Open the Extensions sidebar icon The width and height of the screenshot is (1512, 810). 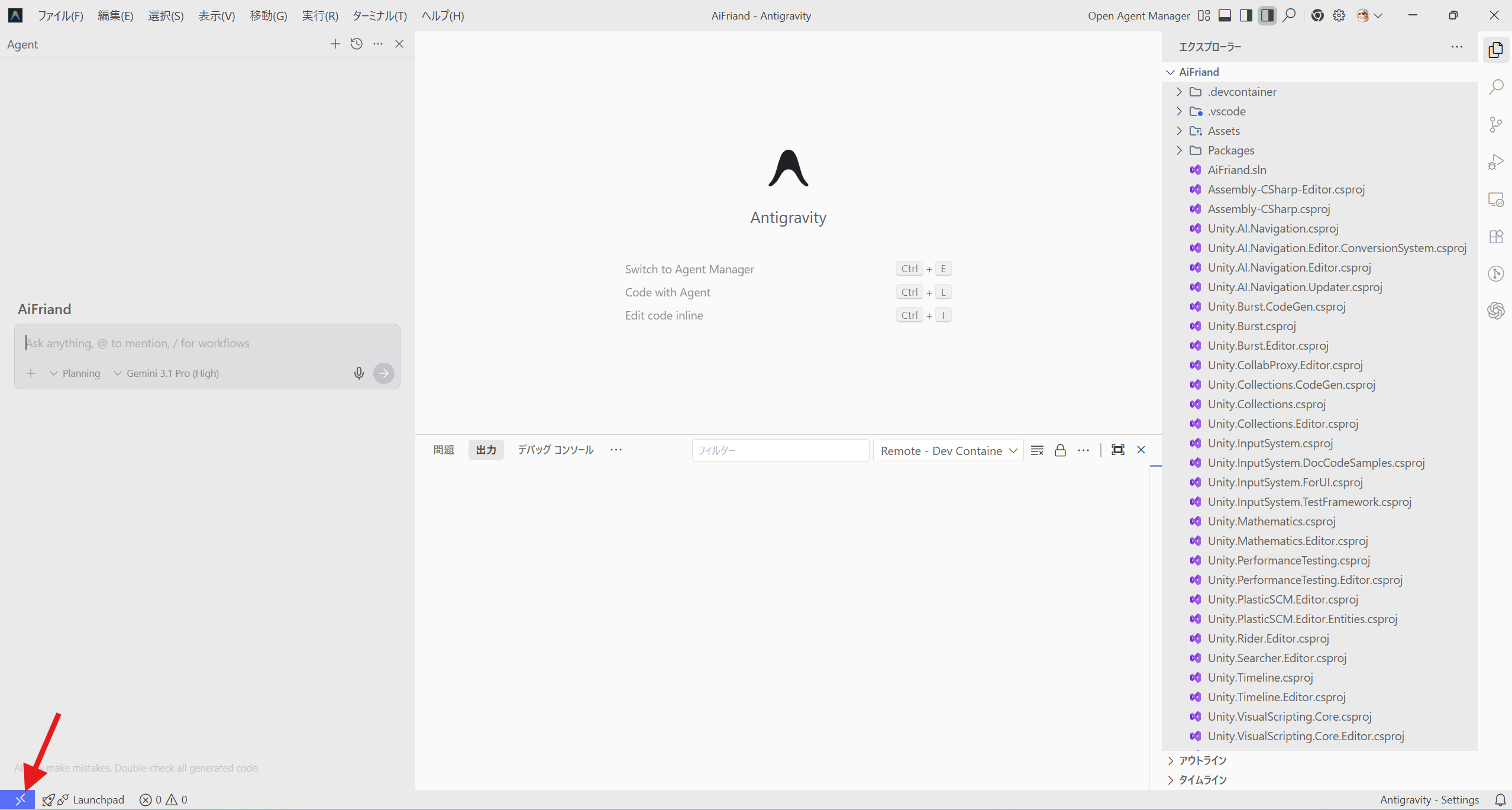(x=1496, y=237)
